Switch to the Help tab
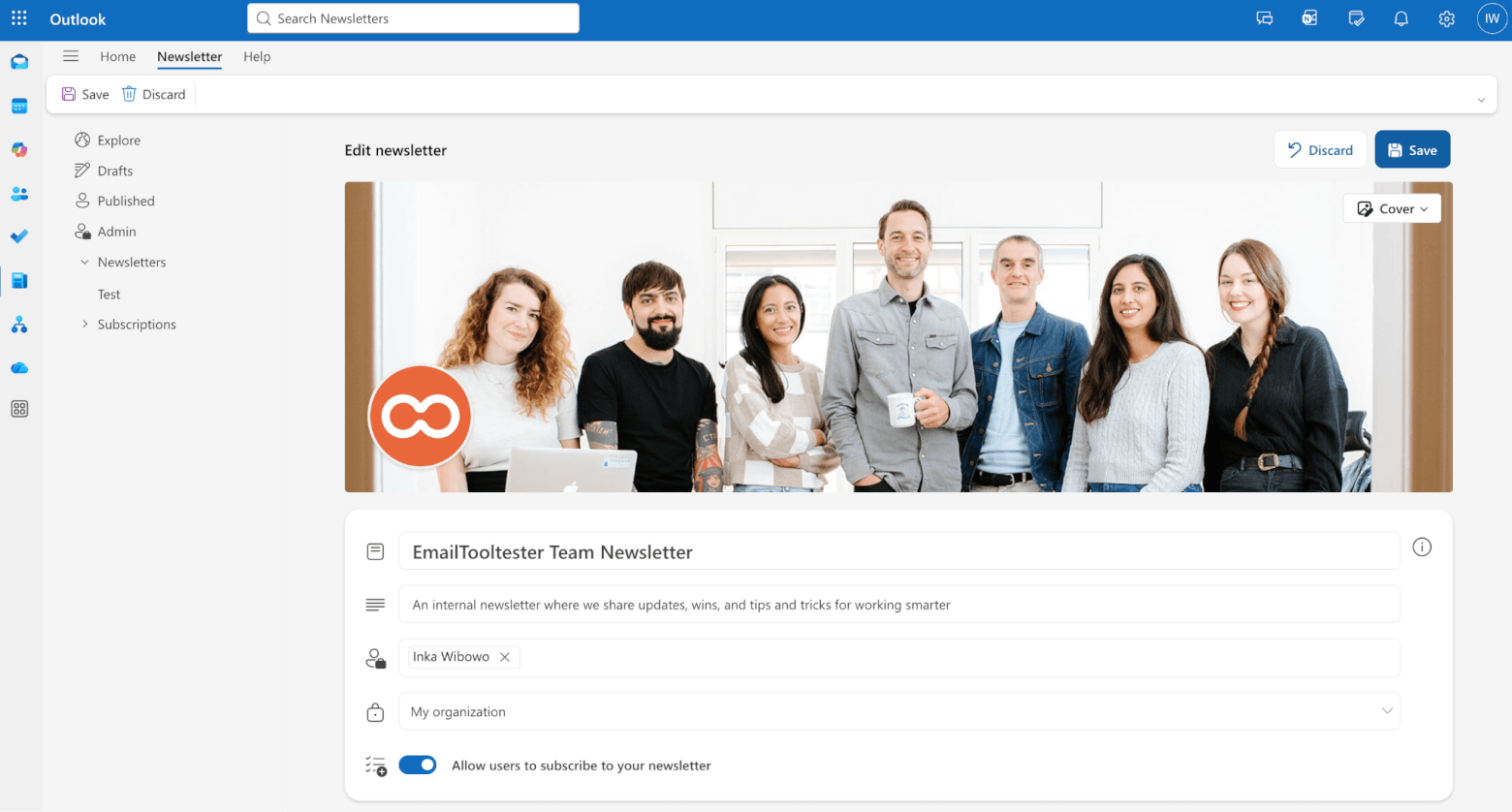This screenshot has height=812, width=1512. coord(257,56)
